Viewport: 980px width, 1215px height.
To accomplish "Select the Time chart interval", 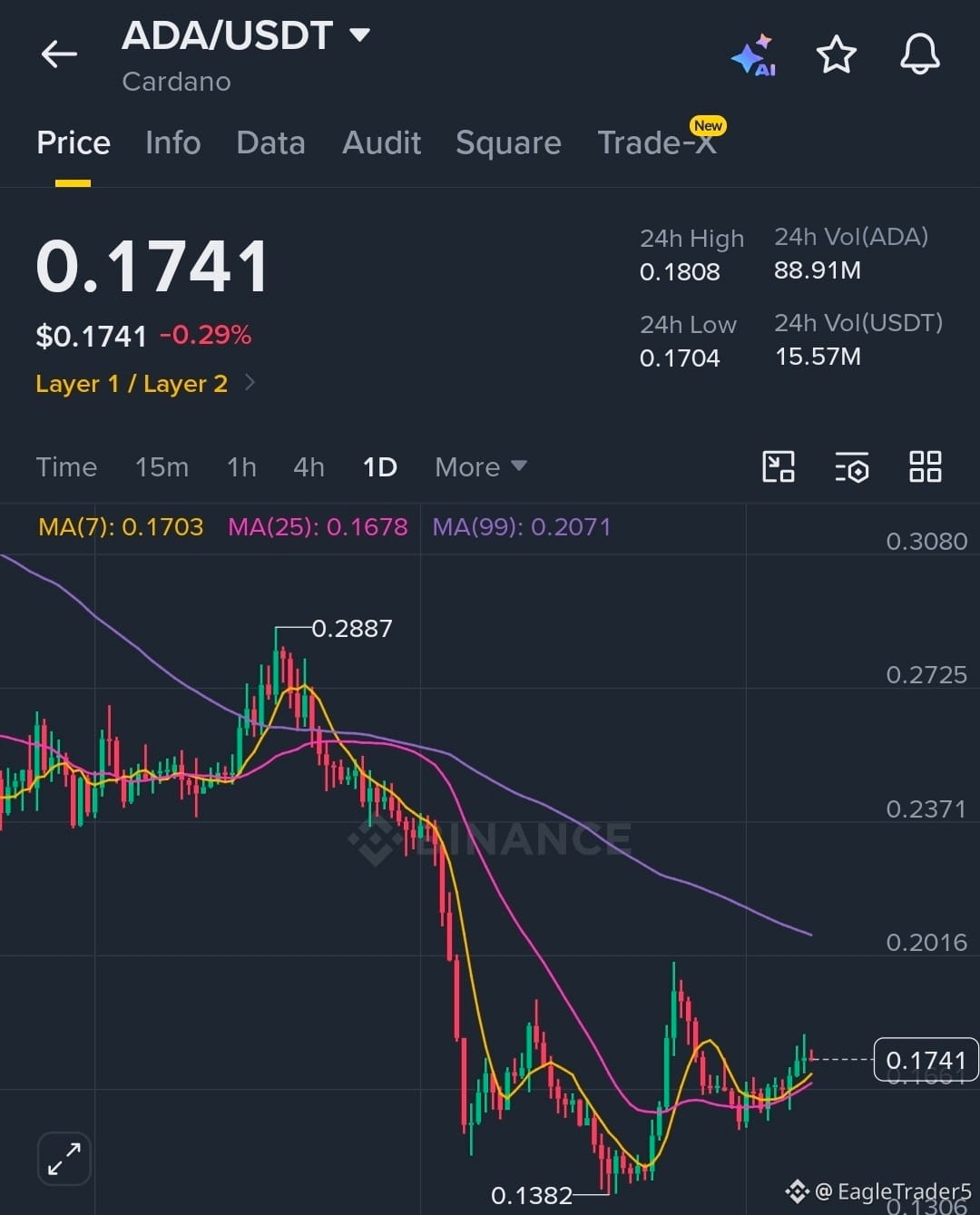I will [x=66, y=466].
